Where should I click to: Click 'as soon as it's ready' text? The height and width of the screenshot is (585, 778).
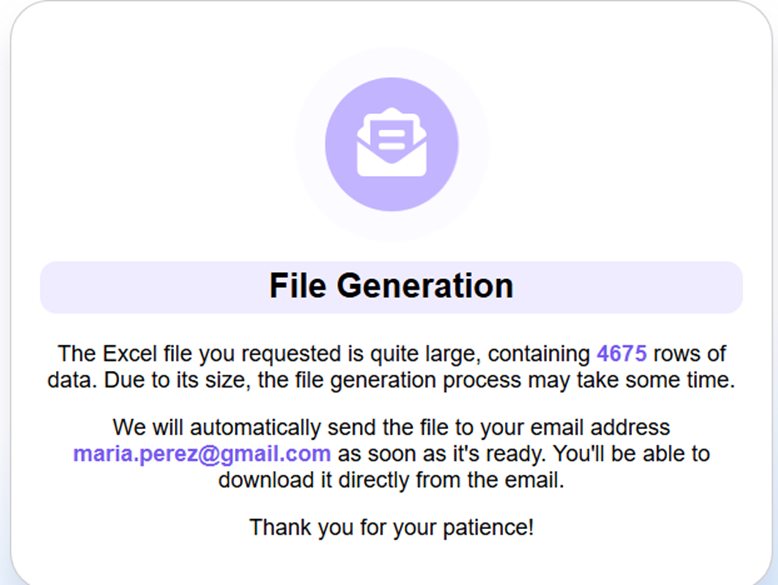coord(442,454)
